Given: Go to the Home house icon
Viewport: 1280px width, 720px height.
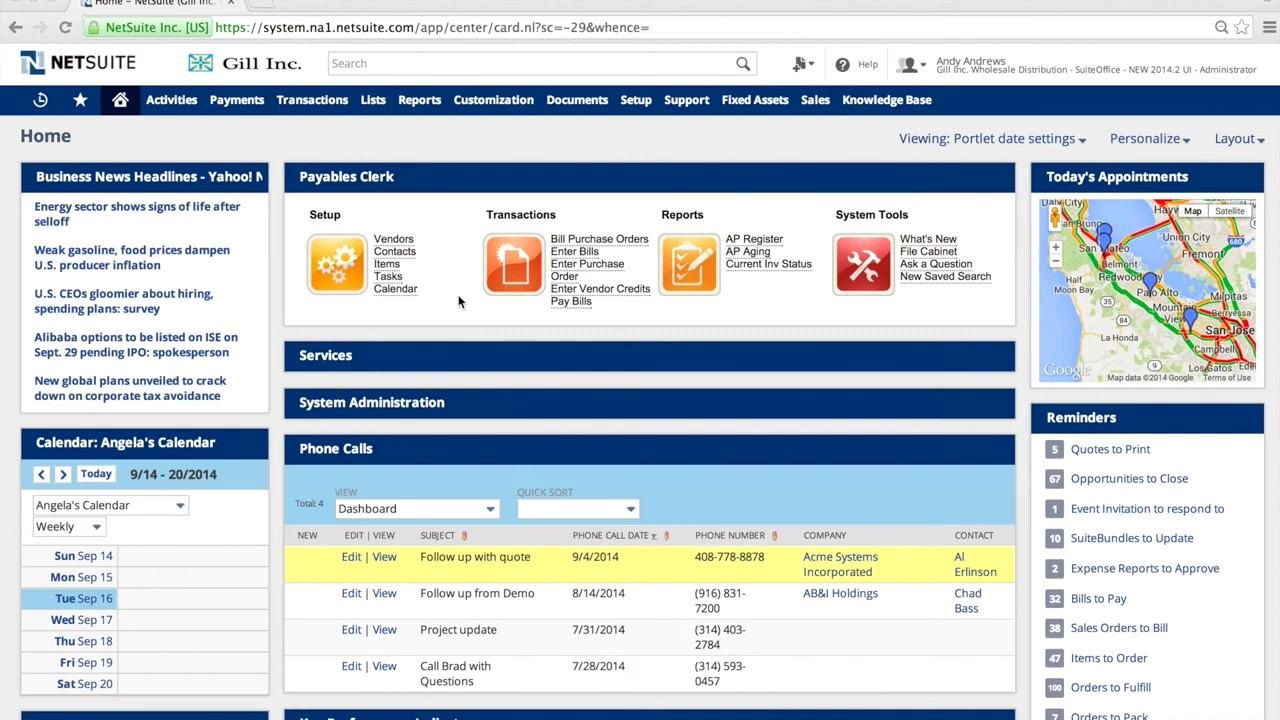Looking at the screenshot, I should coord(120,100).
